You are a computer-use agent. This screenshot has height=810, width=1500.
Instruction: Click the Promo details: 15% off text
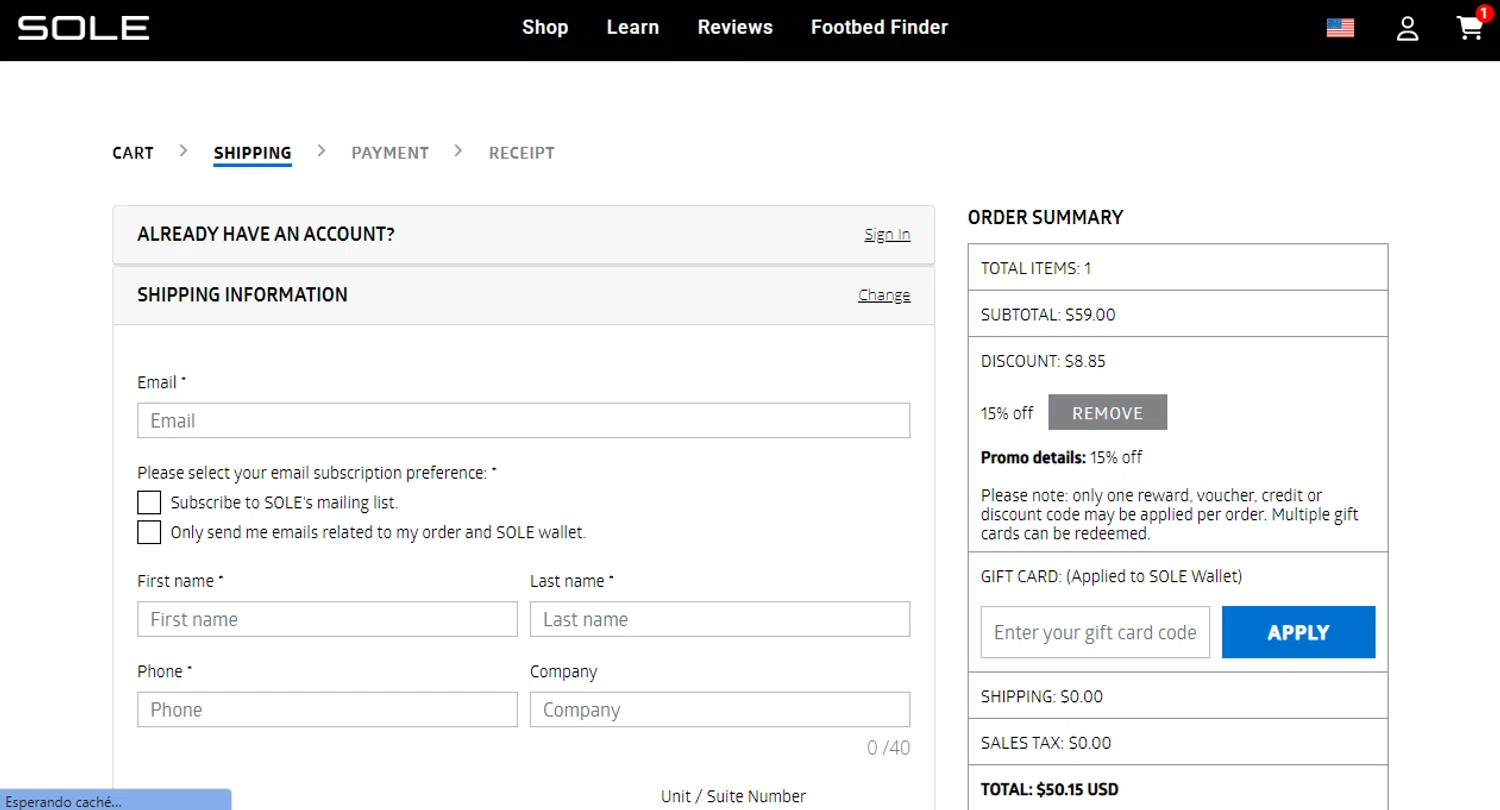click(1061, 457)
